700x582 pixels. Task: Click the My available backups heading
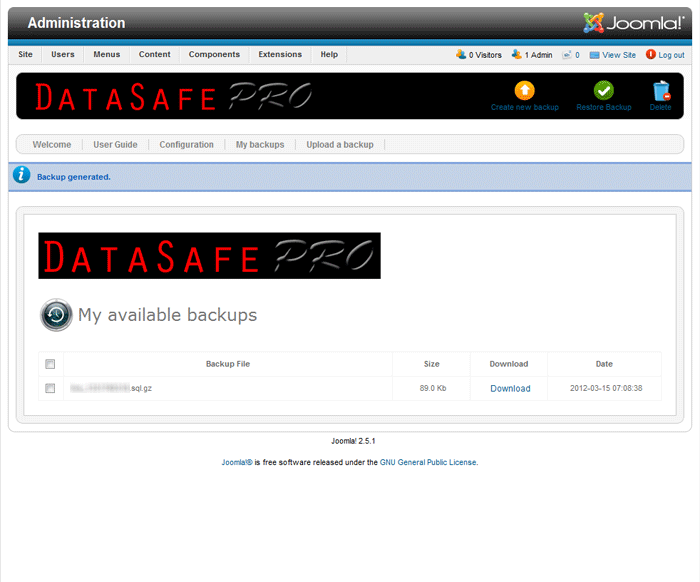pyautogui.click(x=167, y=315)
